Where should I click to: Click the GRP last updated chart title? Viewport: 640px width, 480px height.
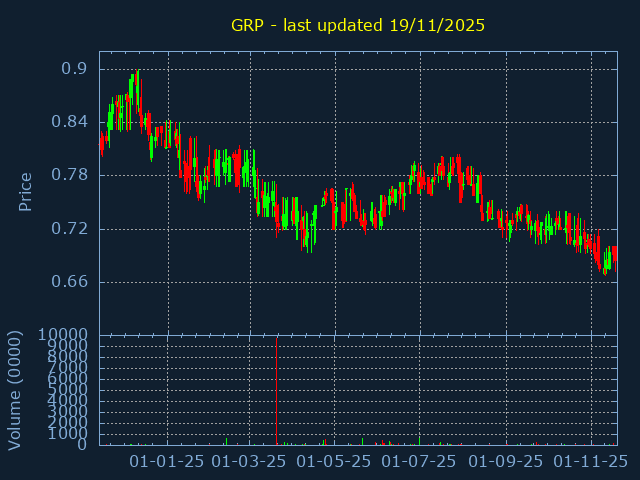tap(358, 25)
